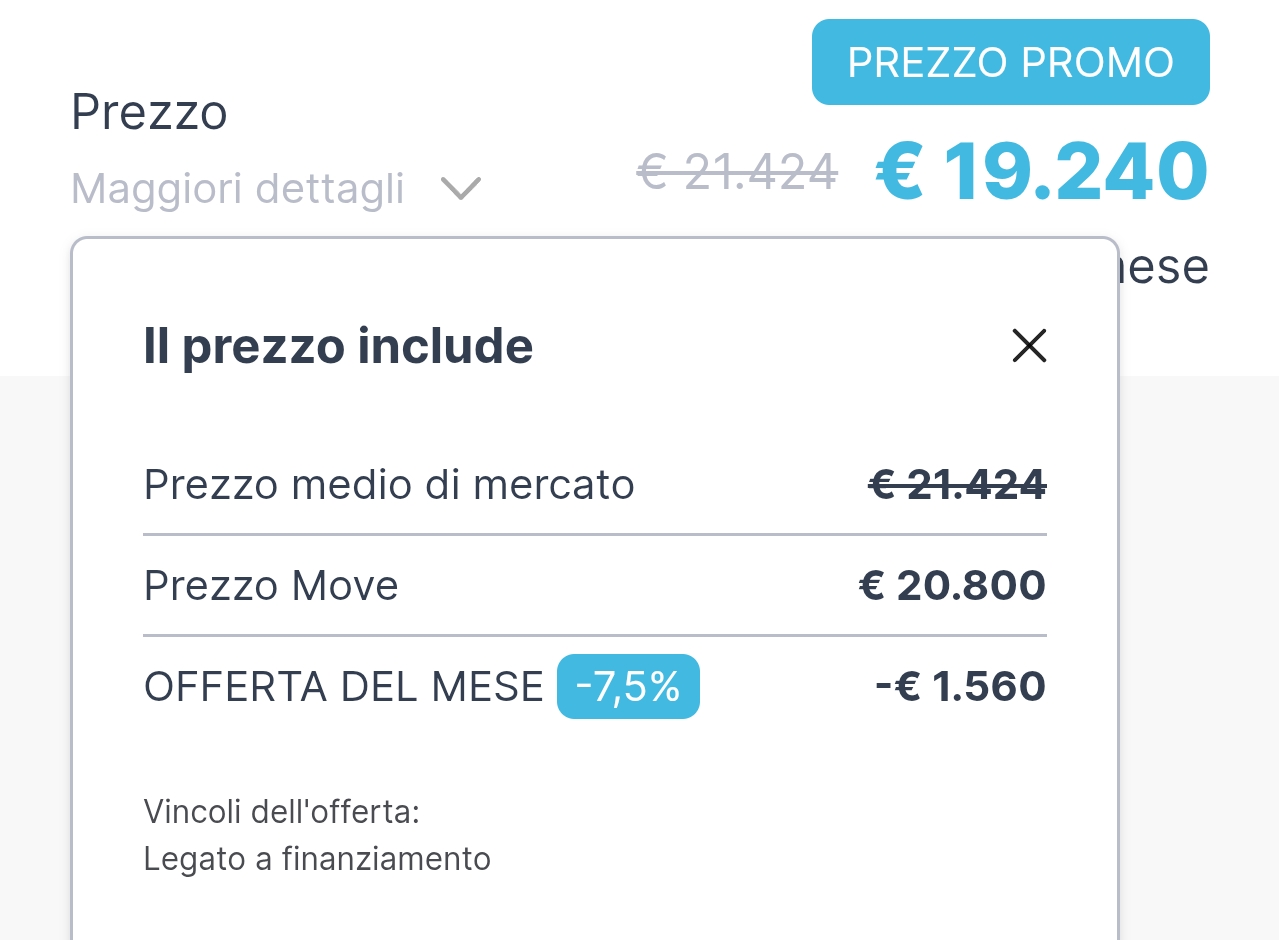Click the divider line below Prezzo medio di mercato
The image size is (1279, 940).
(x=595, y=535)
